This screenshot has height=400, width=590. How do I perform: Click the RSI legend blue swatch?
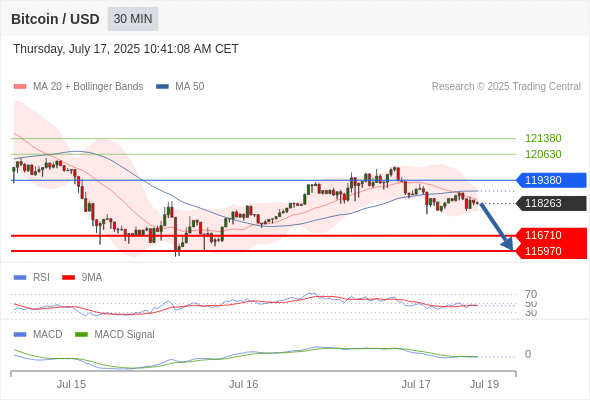(20, 278)
